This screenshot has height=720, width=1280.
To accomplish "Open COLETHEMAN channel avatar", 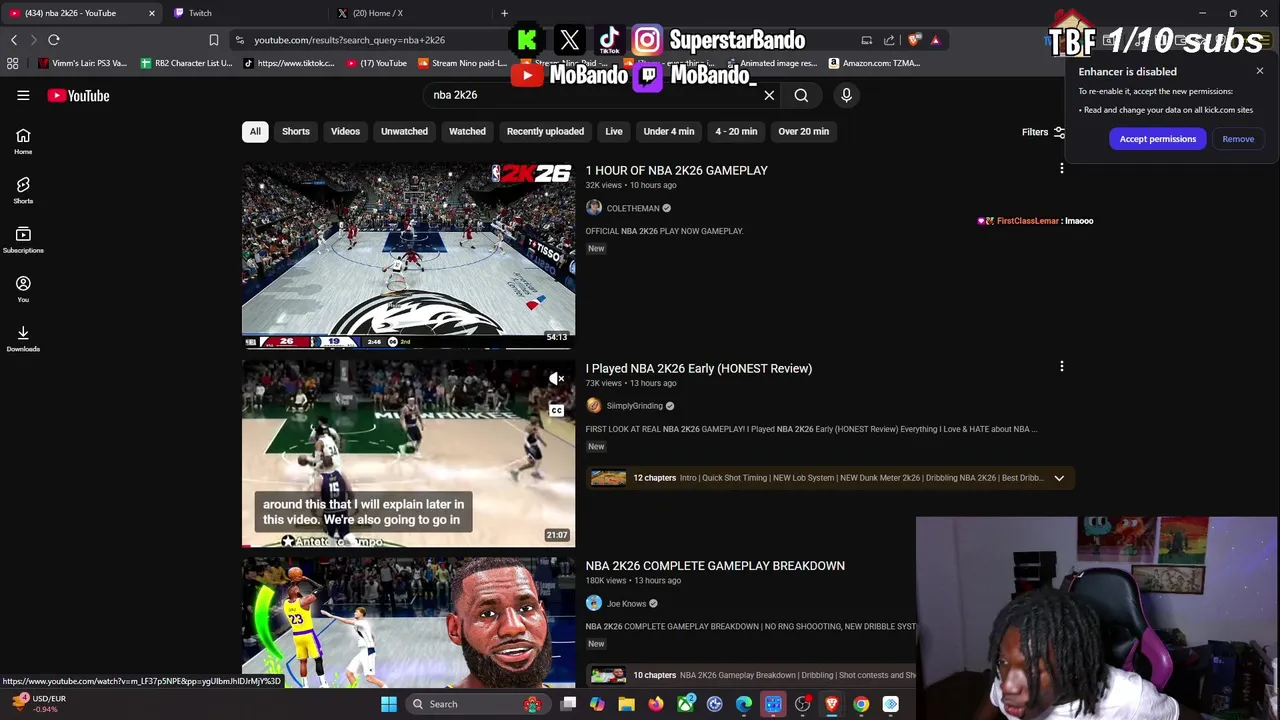I will coord(594,208).
